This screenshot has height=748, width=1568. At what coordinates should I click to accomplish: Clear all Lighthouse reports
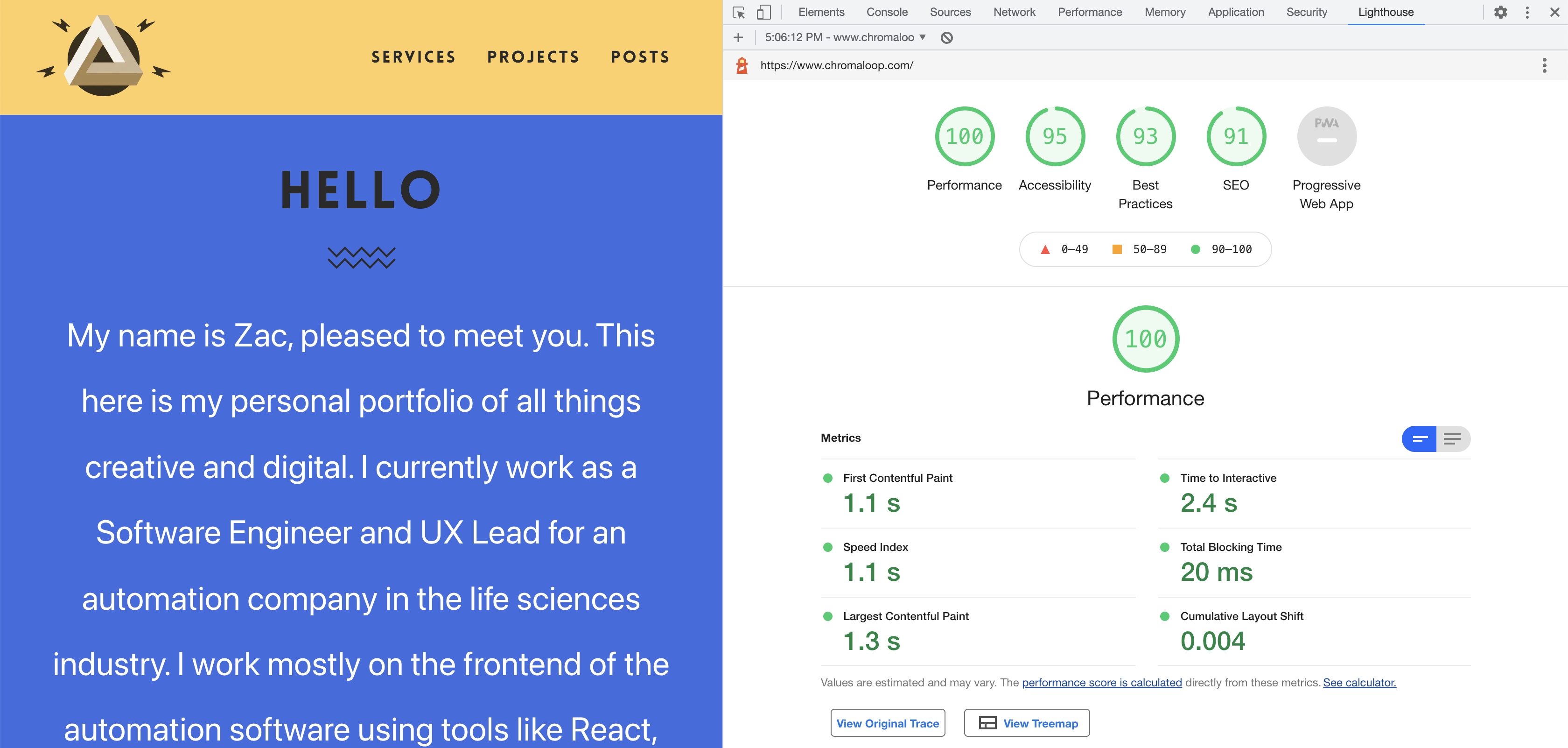[947, 37]
